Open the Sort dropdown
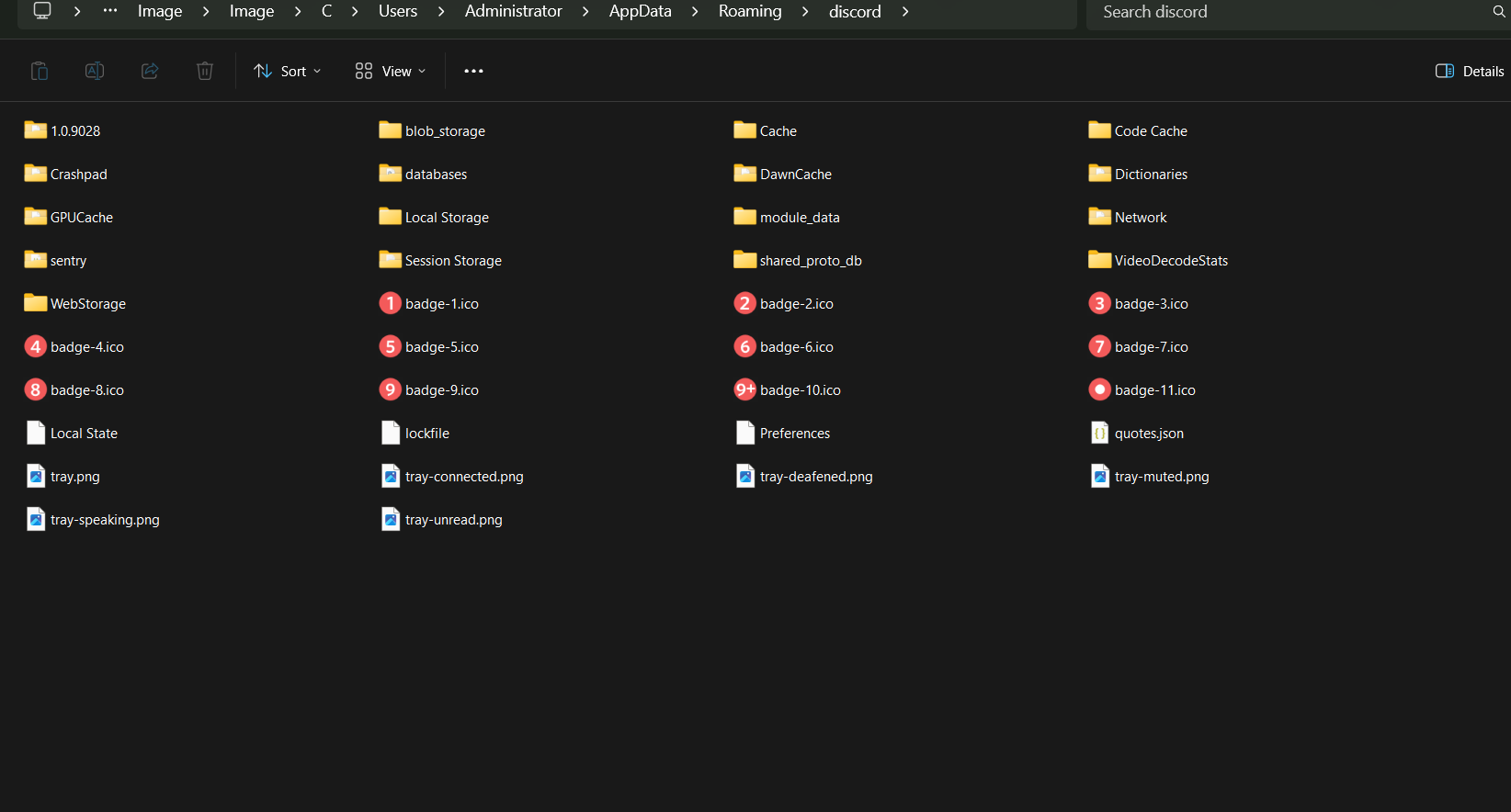1511x812 pixels. [x=288, y=71]
